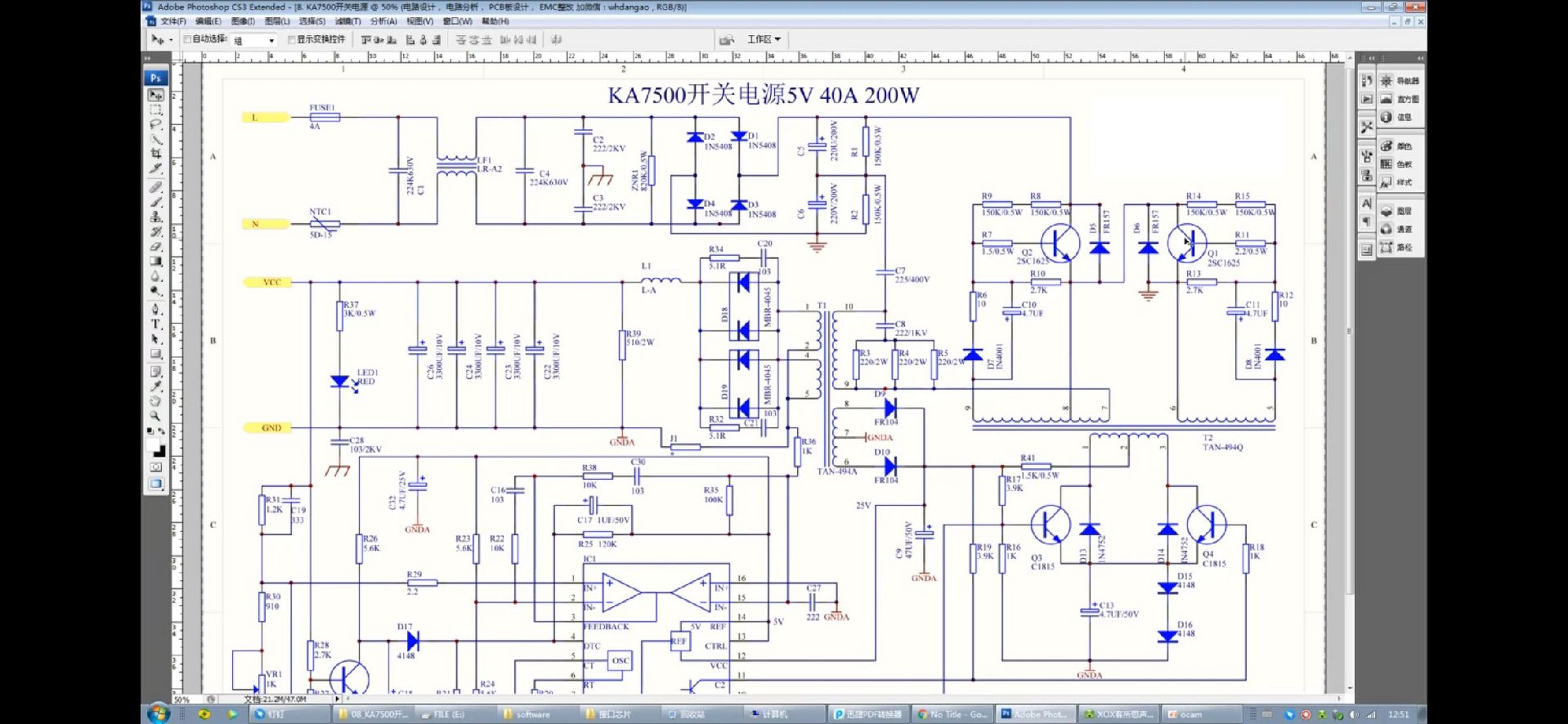Select the Eyedropper tool
Viewport: 1568px width, 724px height.
[156, 386]
